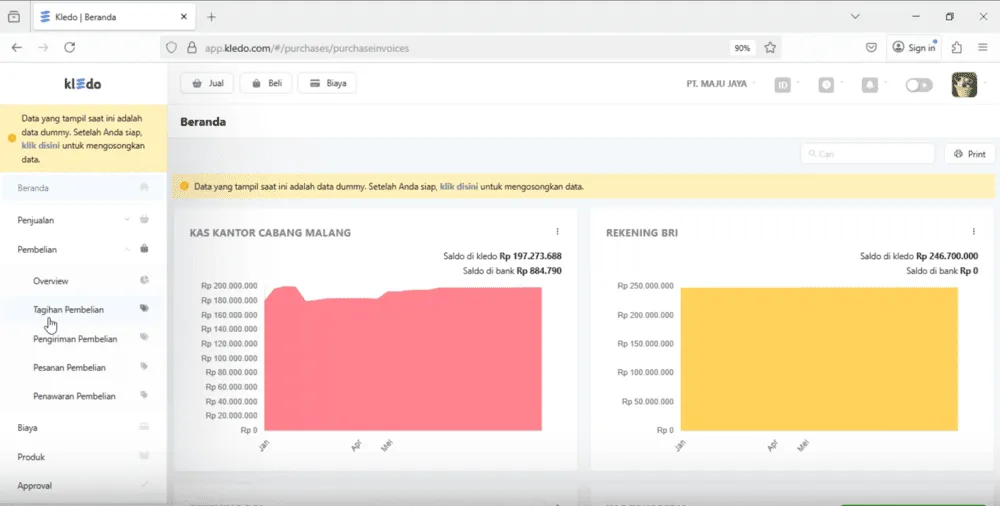This screenshot has width=1000, height=506.
Task: Open the Jual quick button
Action: (x=207, y=83)
